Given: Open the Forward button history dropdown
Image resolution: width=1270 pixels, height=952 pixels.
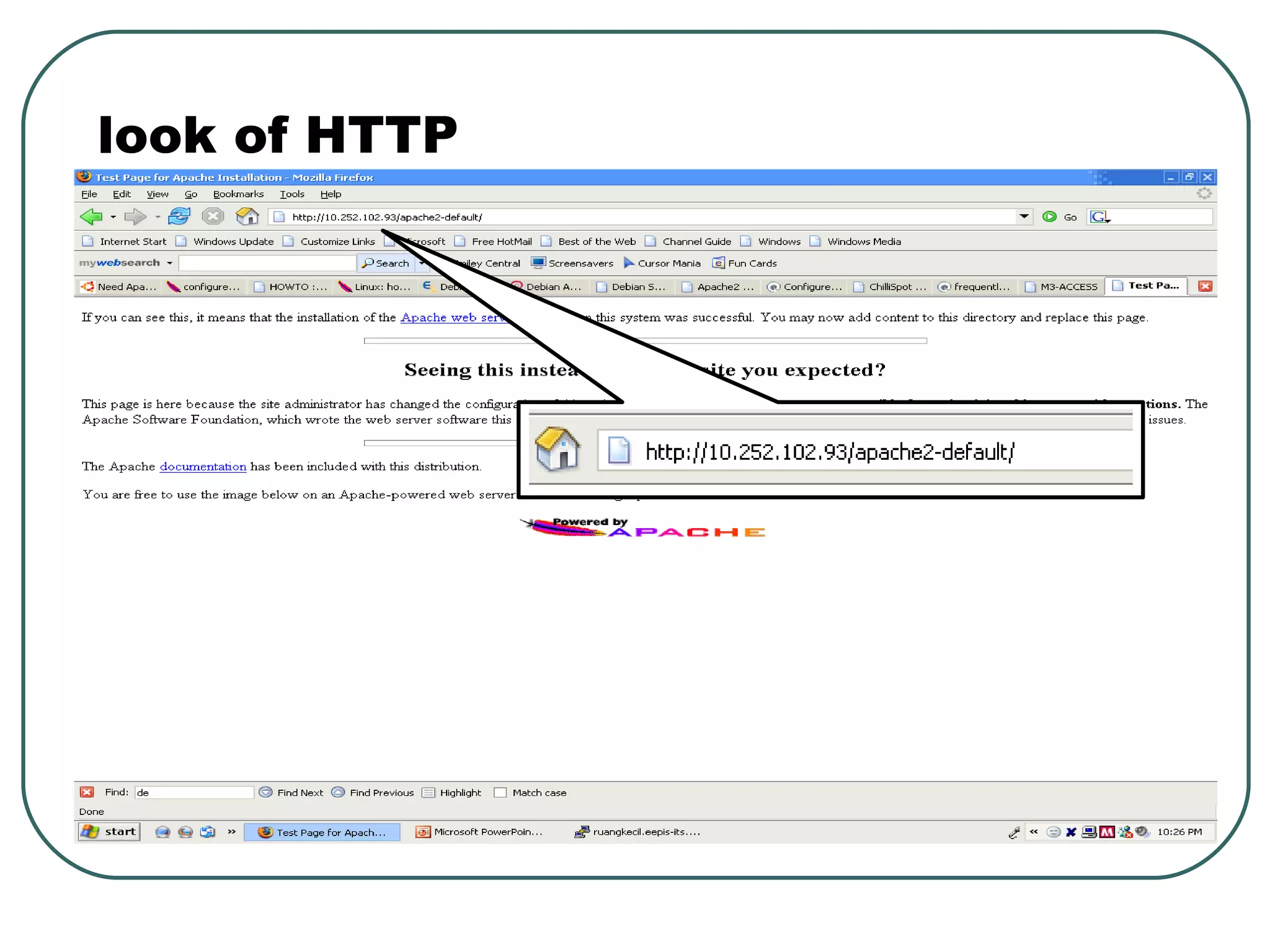Looking at the screenshot, I should tap(158, 217).
